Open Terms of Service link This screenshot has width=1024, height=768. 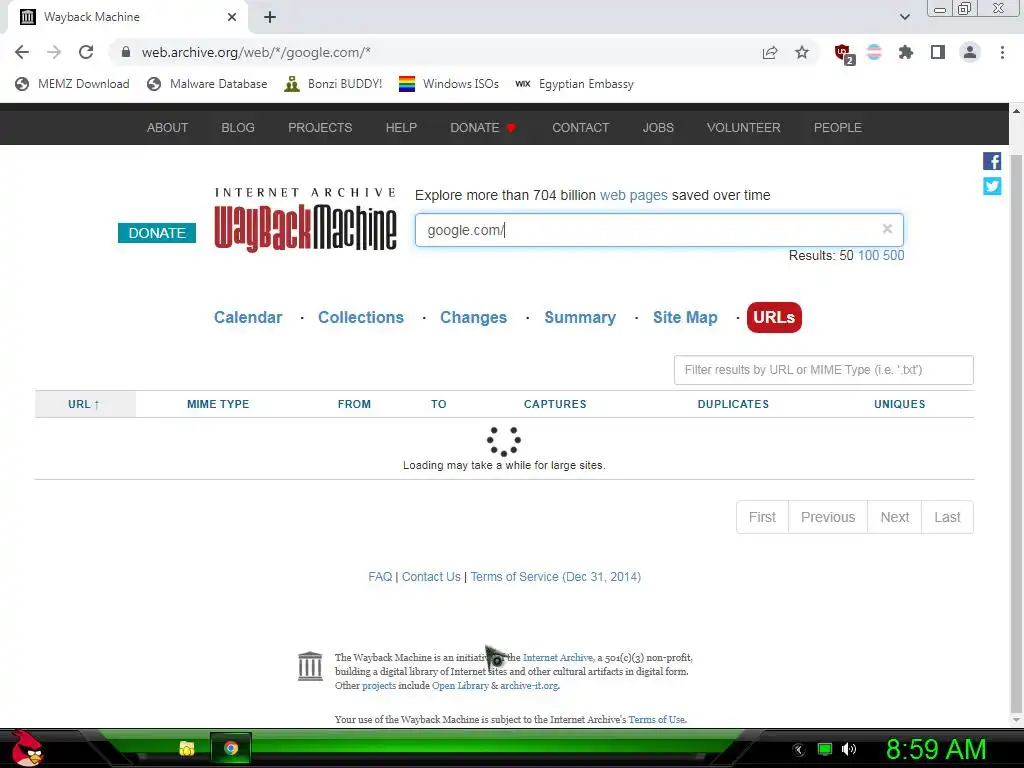tap(555, 577)
